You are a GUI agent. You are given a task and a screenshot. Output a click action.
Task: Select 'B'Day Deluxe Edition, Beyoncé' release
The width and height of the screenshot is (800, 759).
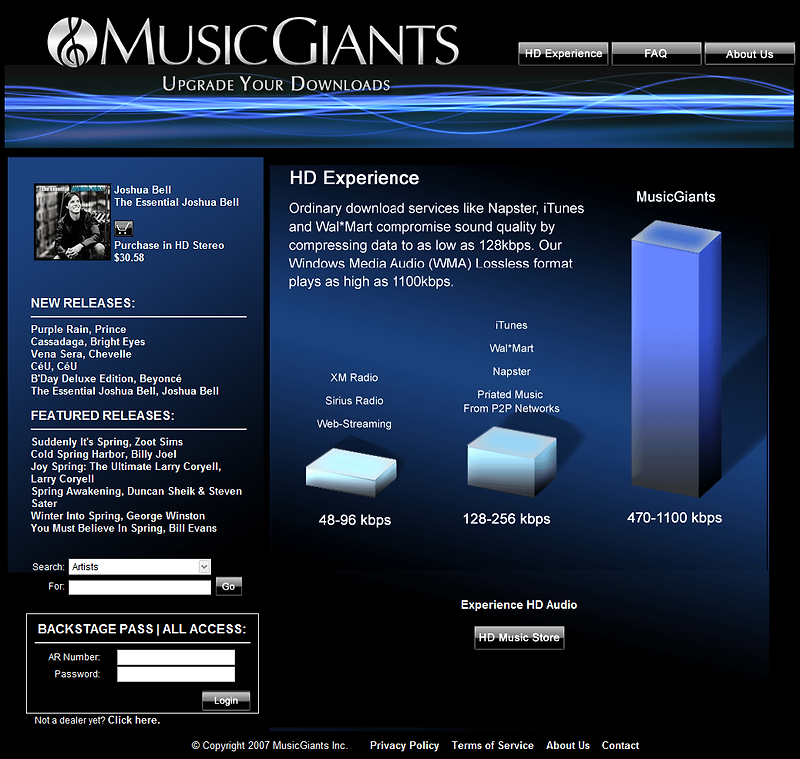106,378
